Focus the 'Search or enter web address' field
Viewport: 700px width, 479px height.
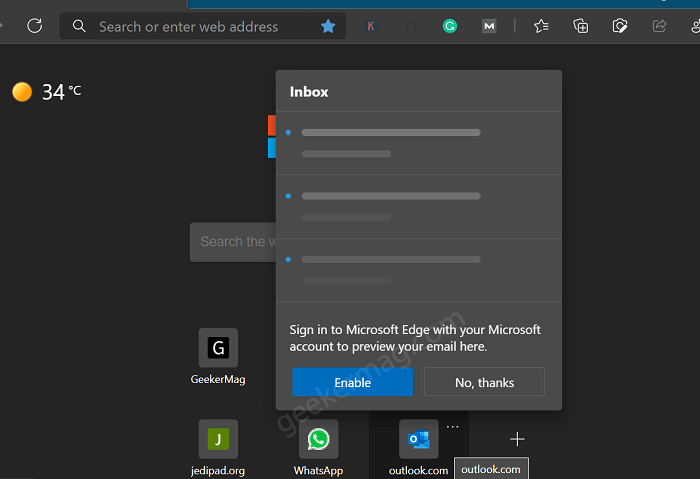click(x=203, y=26)
